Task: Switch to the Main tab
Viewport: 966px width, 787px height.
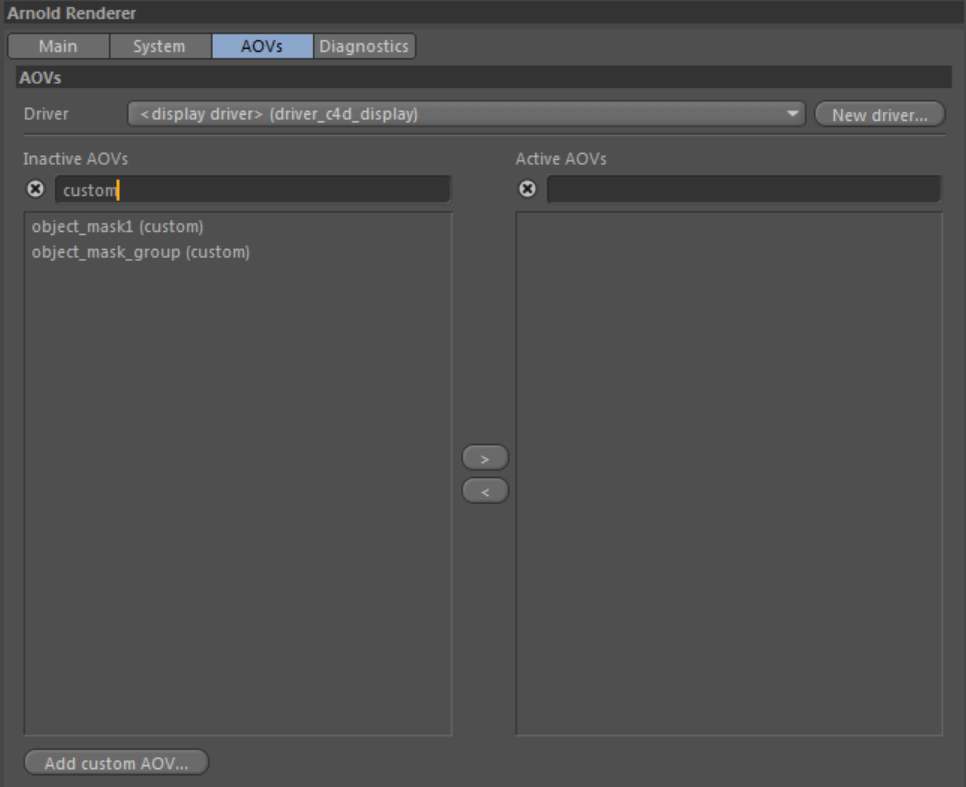Action: coord(59,46)
